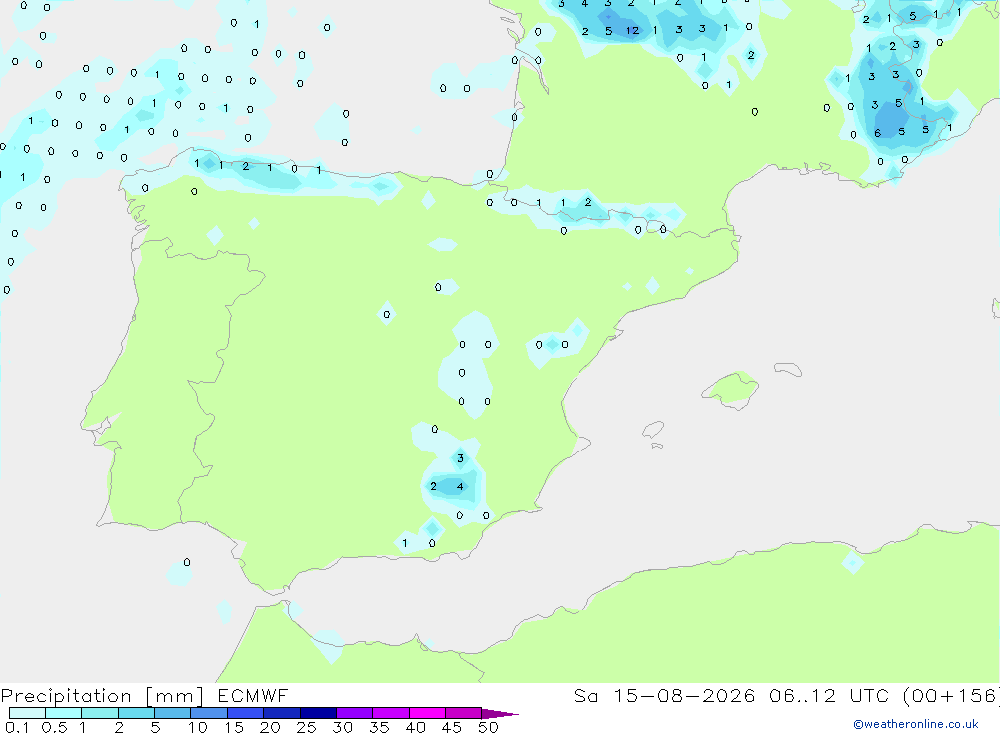Click the '[mm]' unit label

click(174, 696)
